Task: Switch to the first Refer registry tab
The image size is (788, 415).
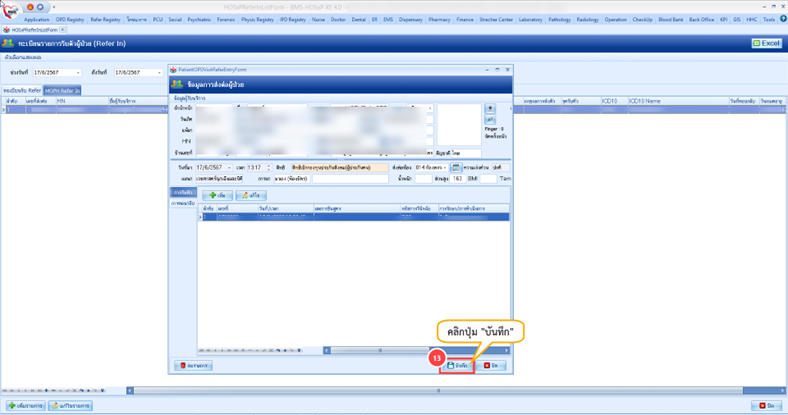Action: click(22, 90)
